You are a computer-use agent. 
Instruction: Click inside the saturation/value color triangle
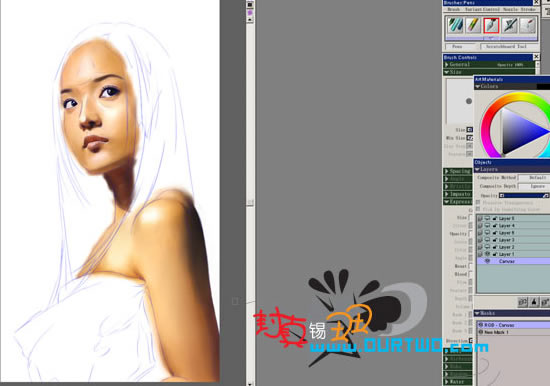pyautogui.click(x=519, y=132)
